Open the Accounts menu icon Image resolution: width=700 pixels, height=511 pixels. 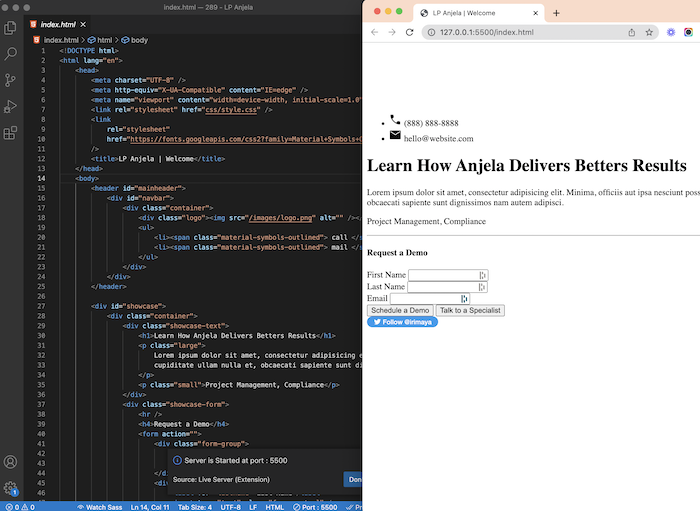10,461
